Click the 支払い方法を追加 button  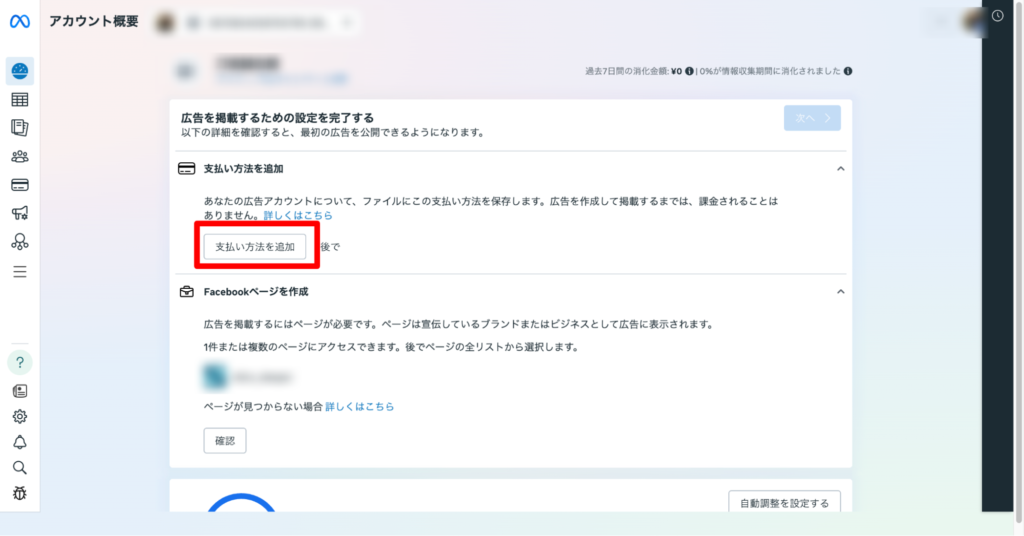(x=254, y=246)
